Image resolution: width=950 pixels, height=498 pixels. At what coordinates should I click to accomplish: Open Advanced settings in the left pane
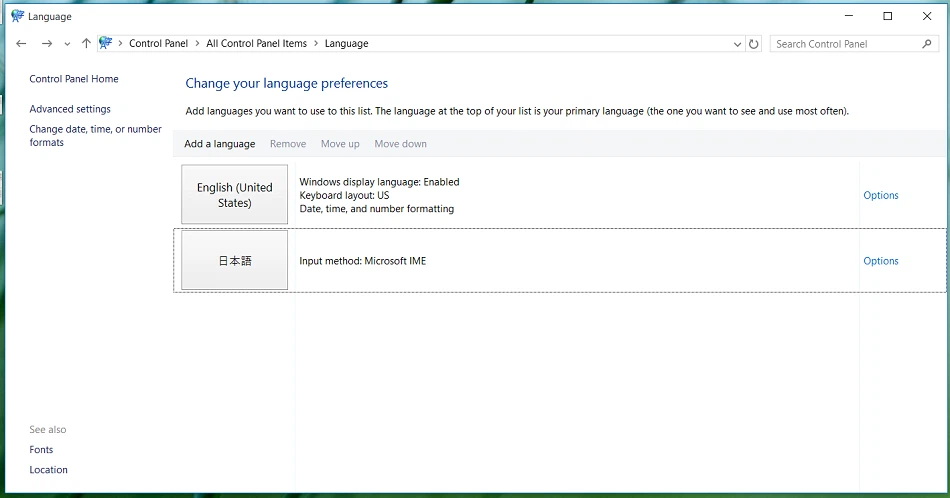70,109
